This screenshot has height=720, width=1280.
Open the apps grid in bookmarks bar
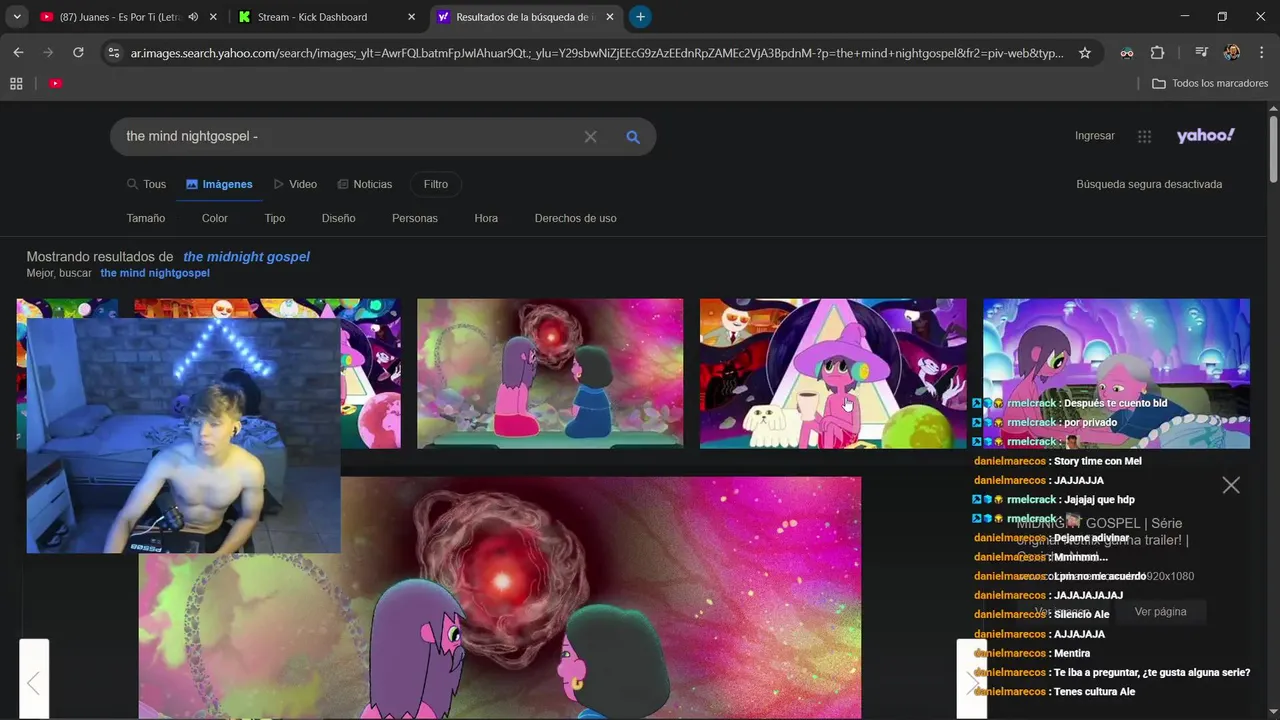click(x=16, y=84)
